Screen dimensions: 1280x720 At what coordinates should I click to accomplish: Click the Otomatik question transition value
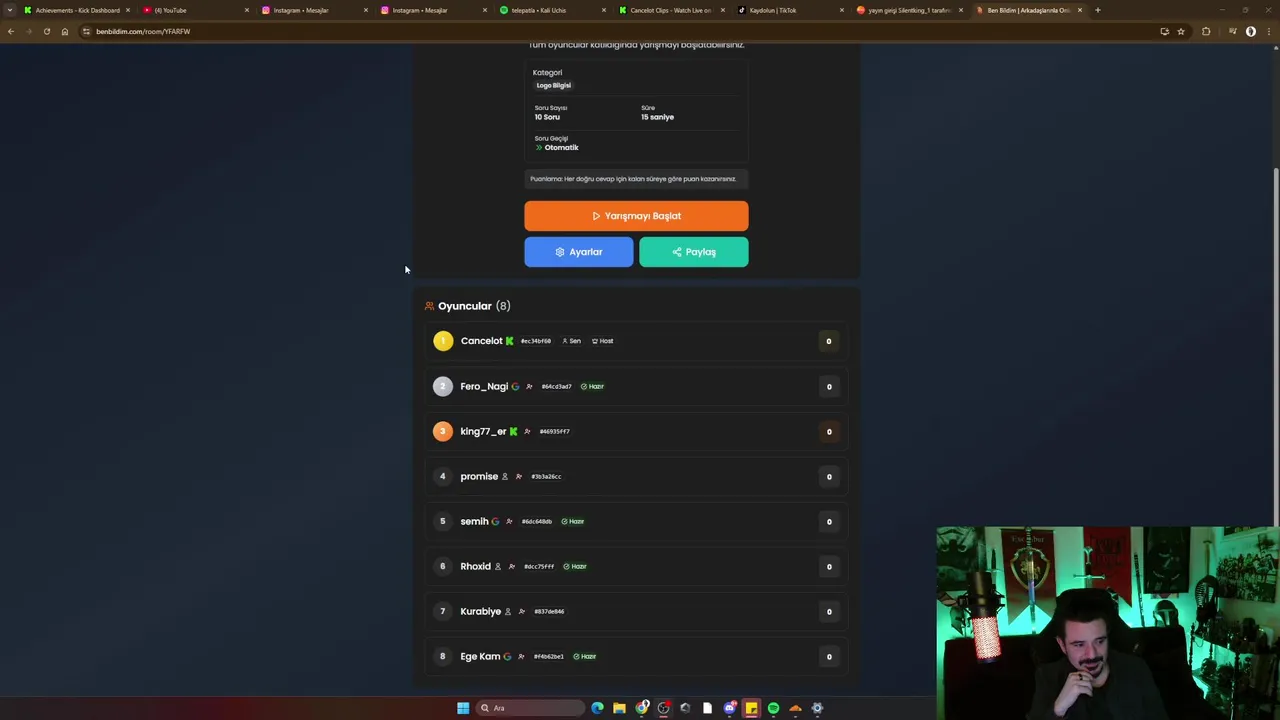(x=561, y=148)
